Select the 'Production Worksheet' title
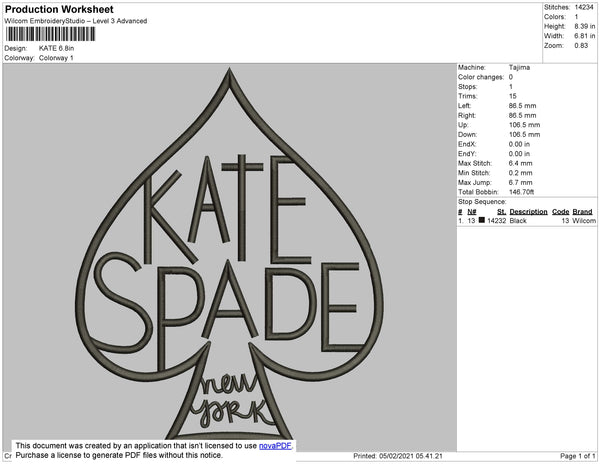 click(x=59, y=10)
